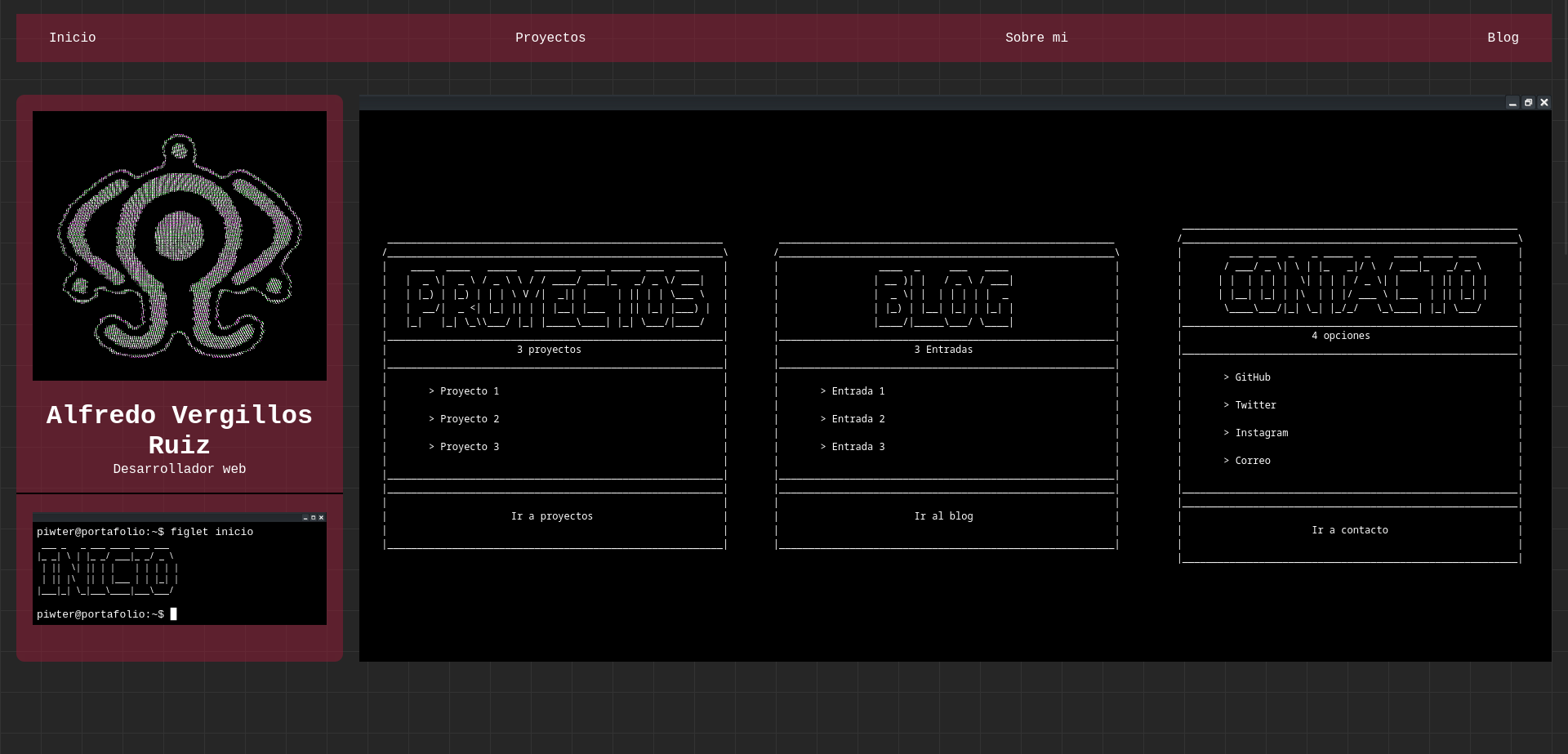Click the GitHub contact option
This screenshot has width=1568, height=754.
(1252, 377)
